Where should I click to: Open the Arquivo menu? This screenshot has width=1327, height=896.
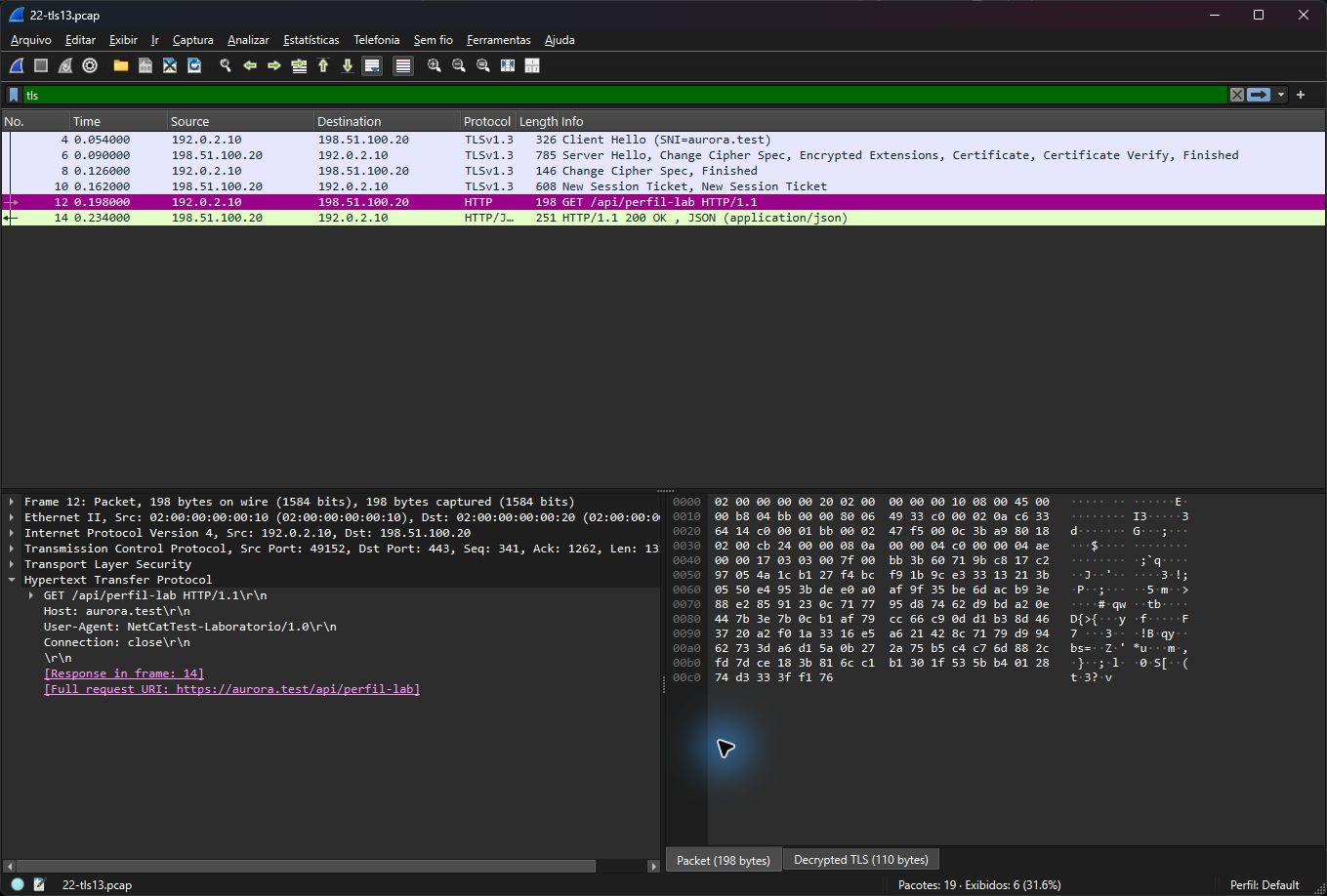pos(30,40)
